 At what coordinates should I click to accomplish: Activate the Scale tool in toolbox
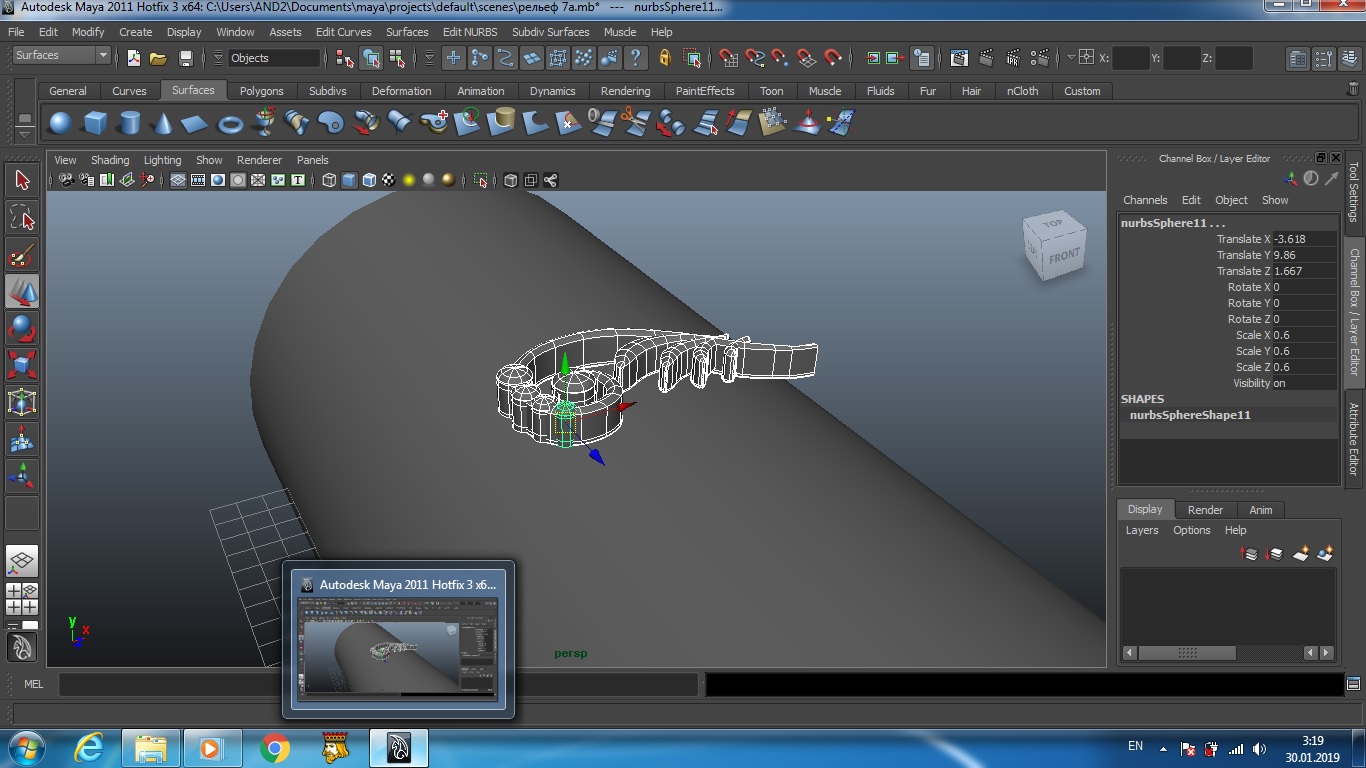point(22,365)
